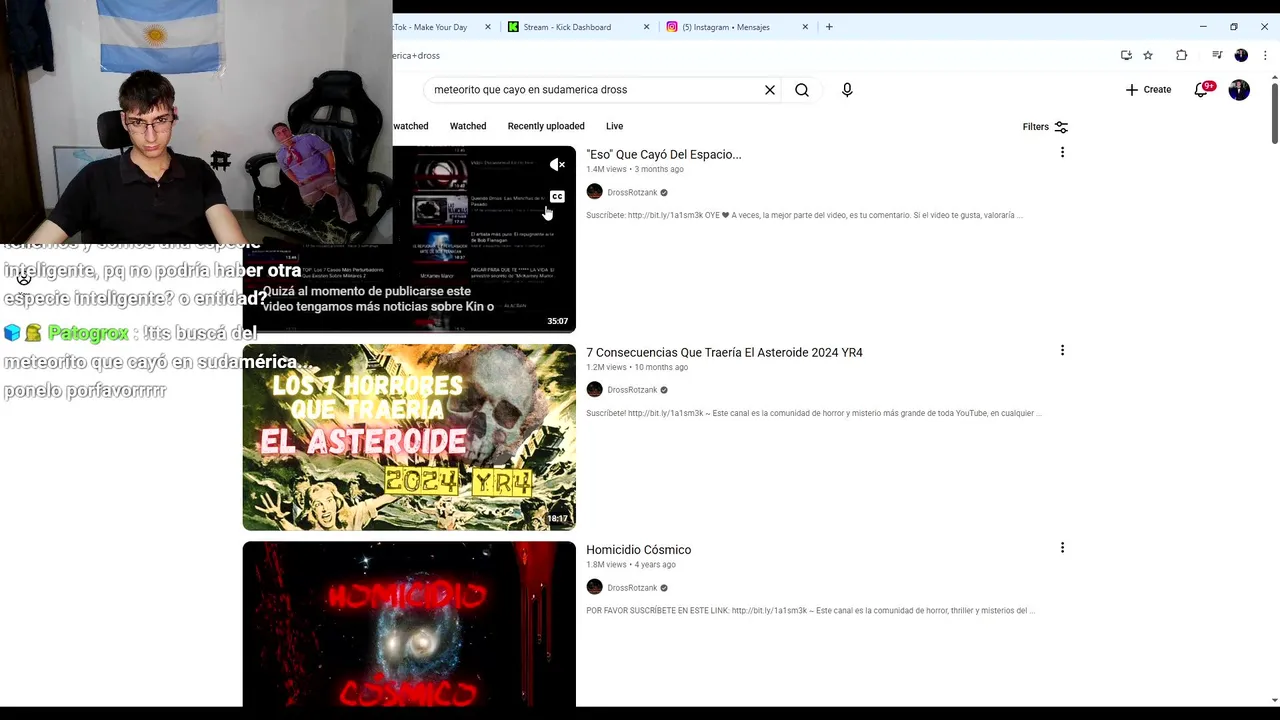The width and height of the screenshot is (1280, 720).
Task: Switch to Stream - Kick Dashboard tab
Action: pos(567,27)
